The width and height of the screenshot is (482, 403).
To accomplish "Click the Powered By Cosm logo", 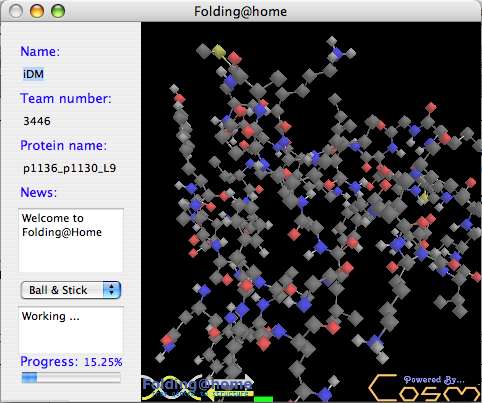I will (x=425, y=388).
